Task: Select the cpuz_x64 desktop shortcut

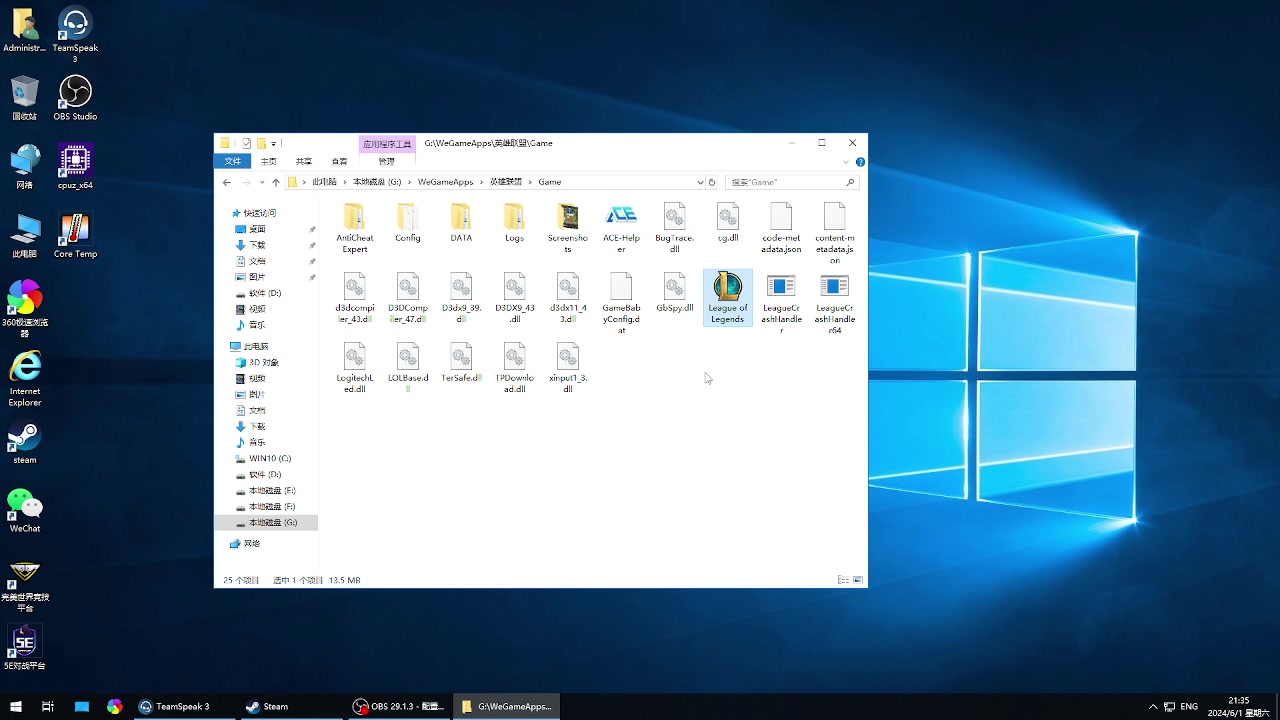Action: tap(75, 167)
